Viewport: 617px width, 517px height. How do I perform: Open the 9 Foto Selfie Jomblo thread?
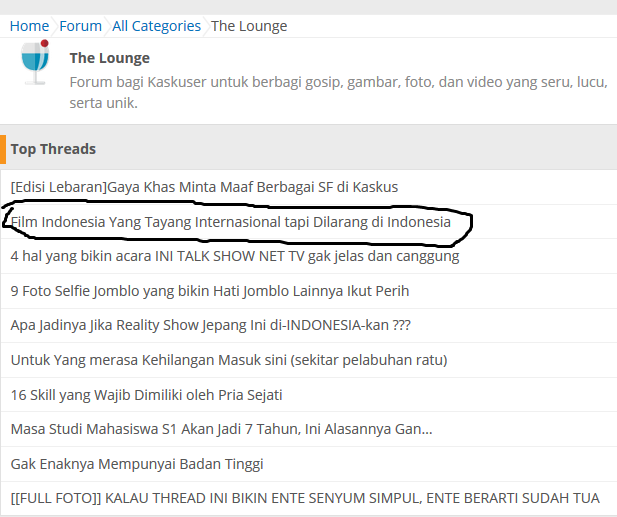pyautogui.click(x=209, y=291)
